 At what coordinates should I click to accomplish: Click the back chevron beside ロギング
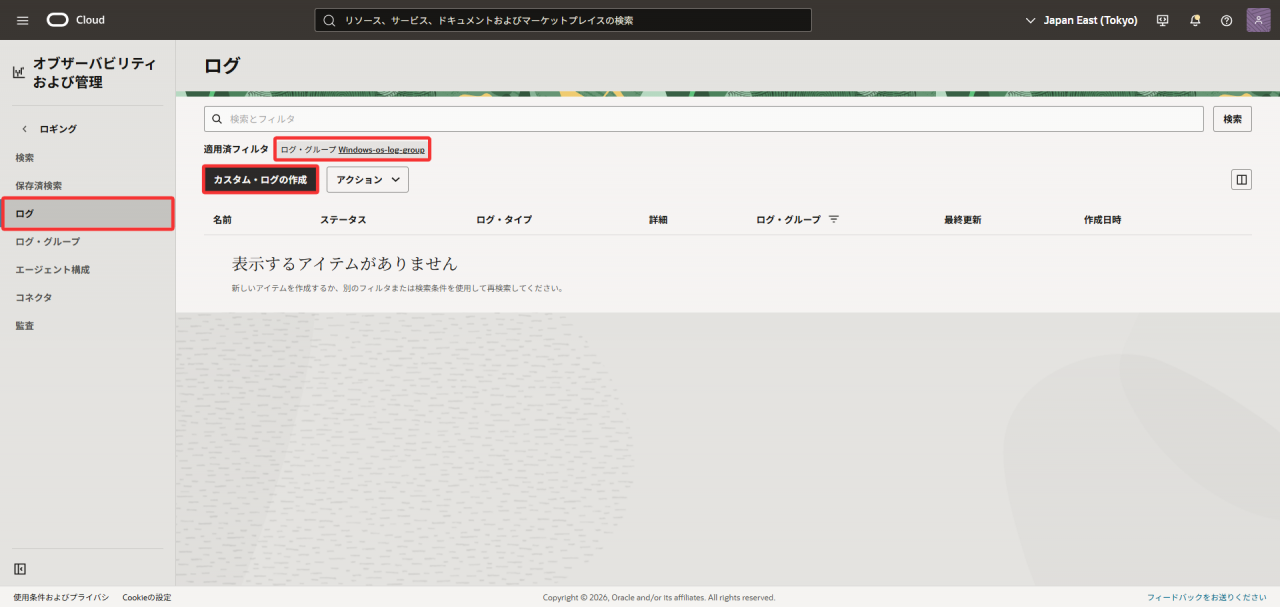click(24, 129)
